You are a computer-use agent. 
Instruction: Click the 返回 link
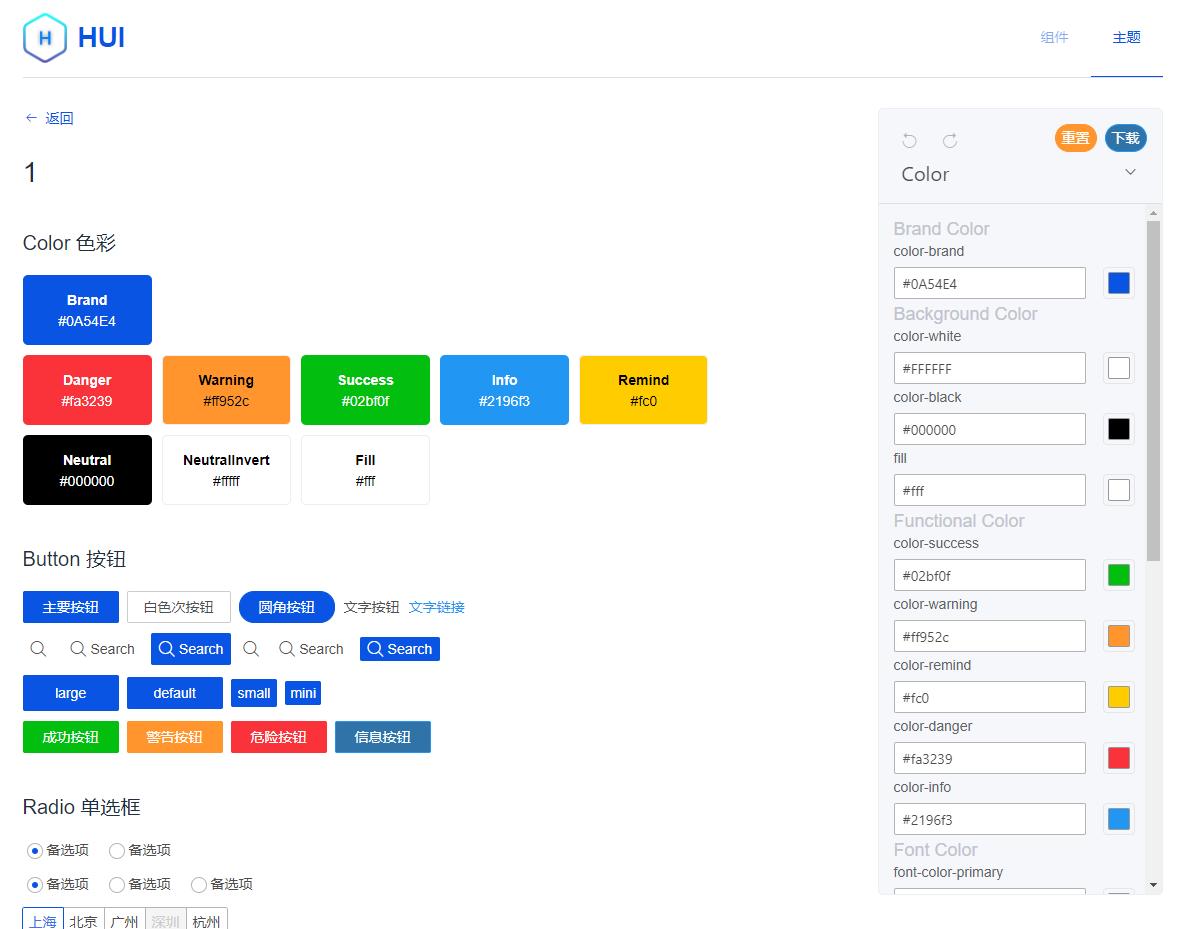(57, 118)
